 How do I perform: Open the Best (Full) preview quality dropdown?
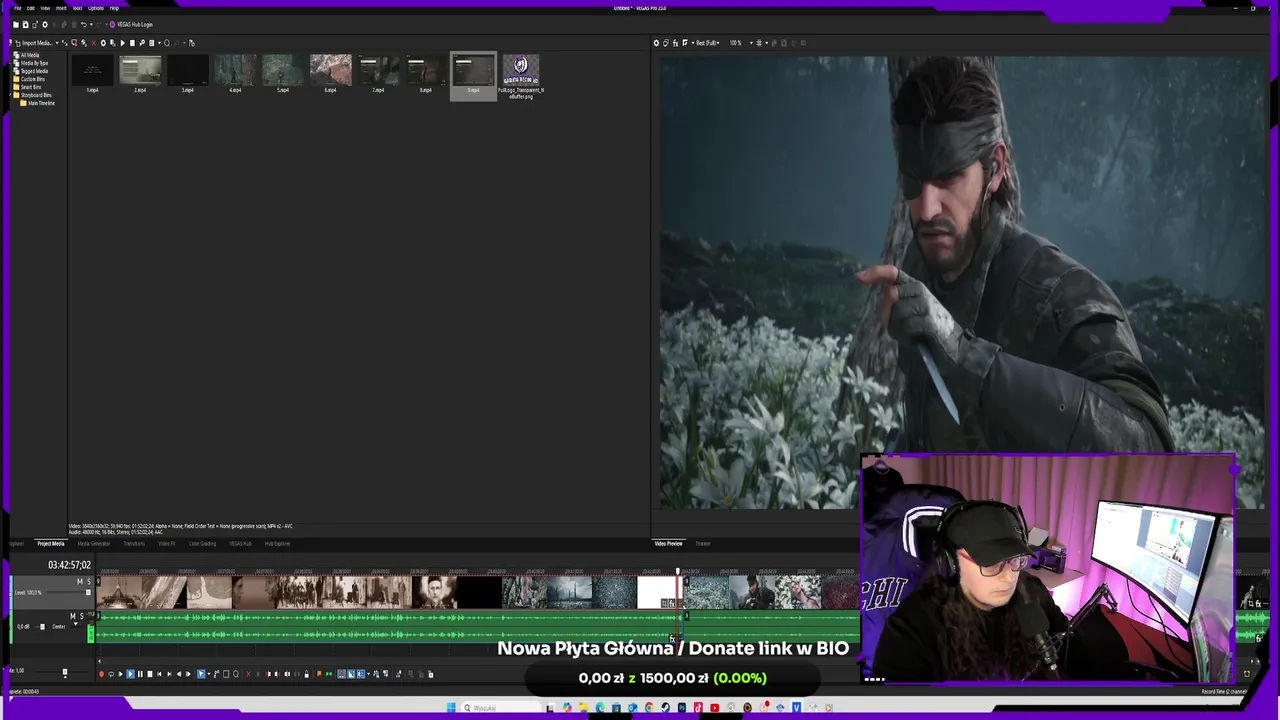click(706, 43)
